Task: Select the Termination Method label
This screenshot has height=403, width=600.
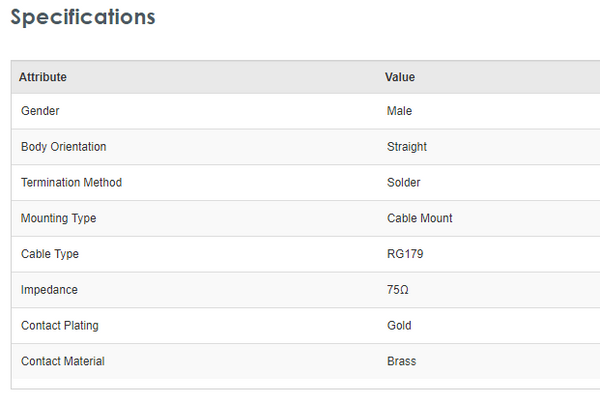Action: tap(71, 183)
